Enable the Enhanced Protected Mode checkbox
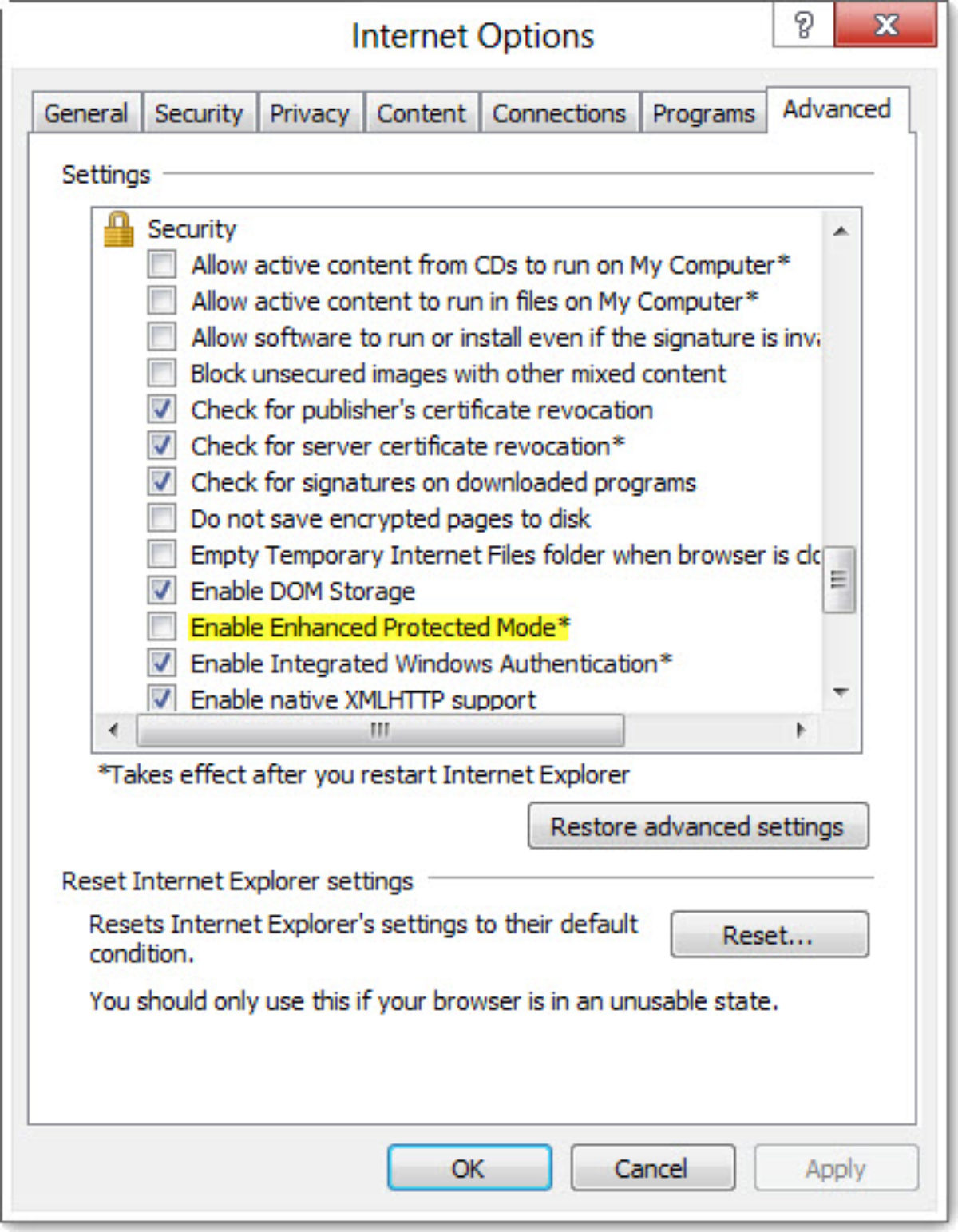 (x=162, y=627)
